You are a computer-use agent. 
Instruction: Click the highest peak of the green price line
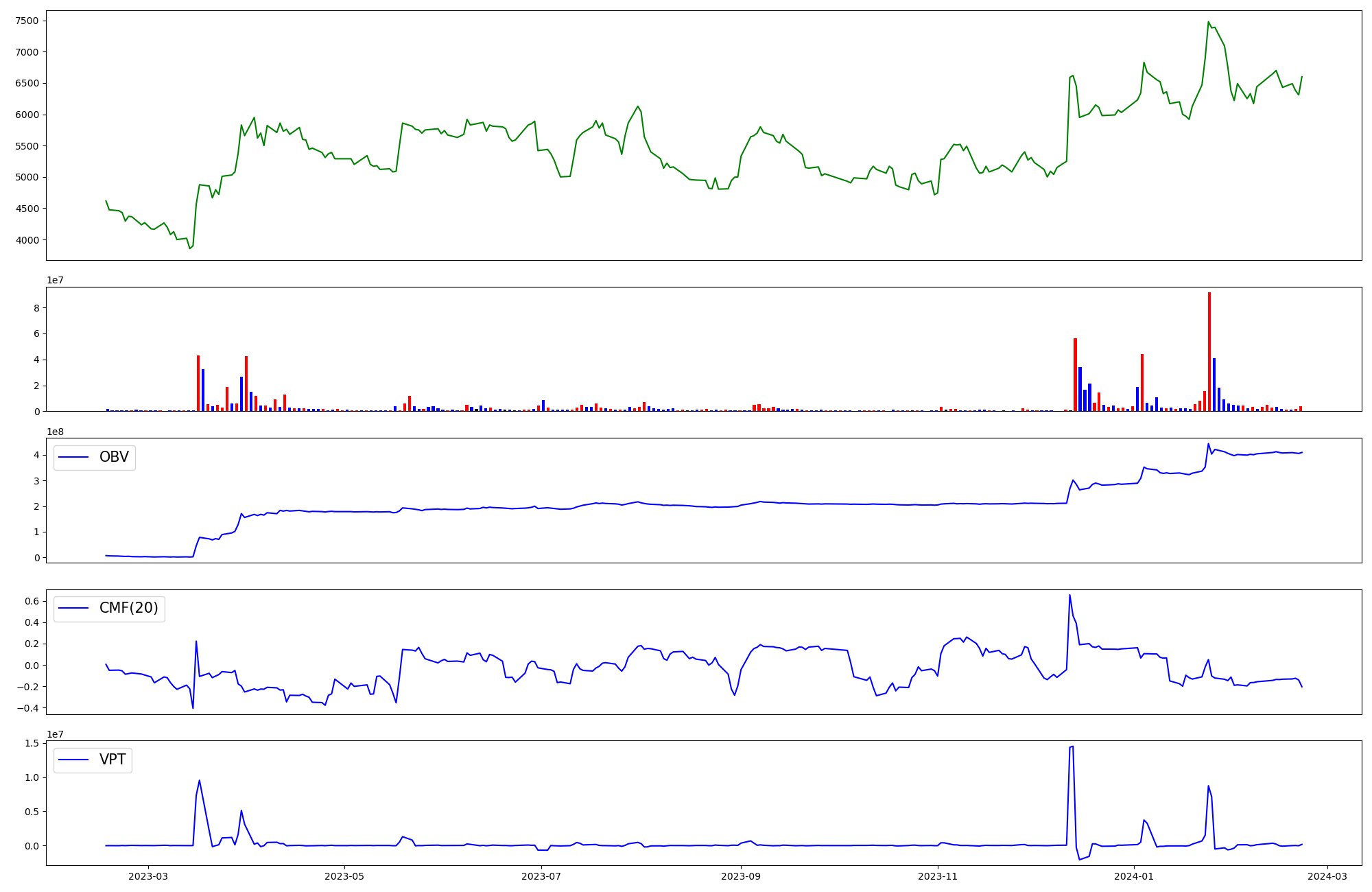1209,22
